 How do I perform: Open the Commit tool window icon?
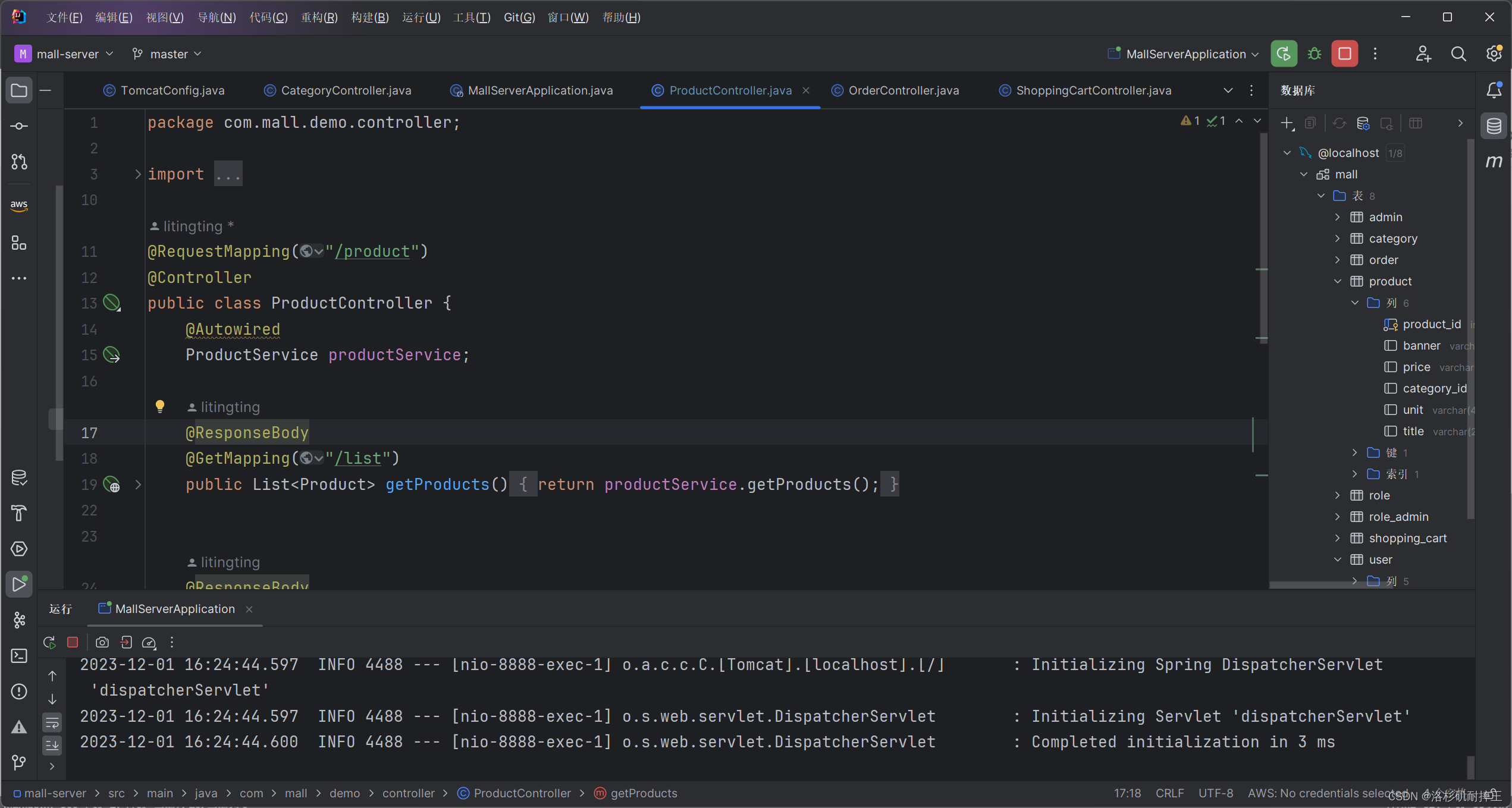pos(19,126)
